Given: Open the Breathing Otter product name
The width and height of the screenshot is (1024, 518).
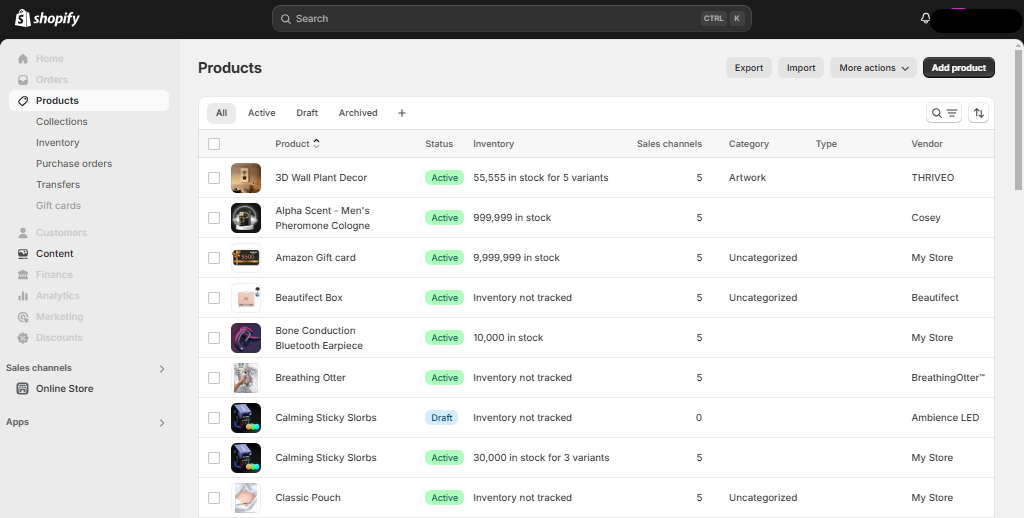Looking at the screenshot, I should 310,378.
